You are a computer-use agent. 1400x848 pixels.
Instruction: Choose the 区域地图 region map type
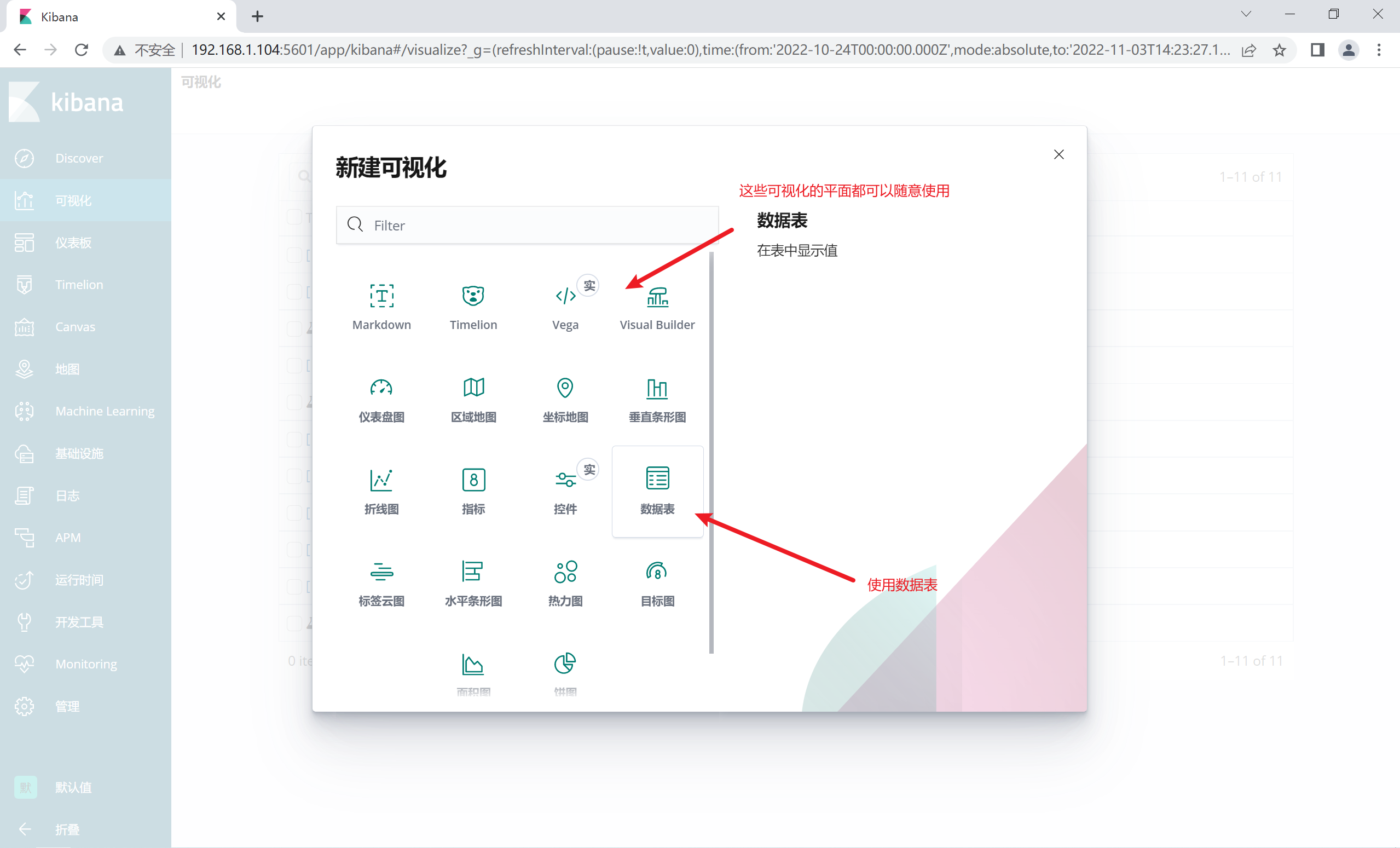point(473,400)
